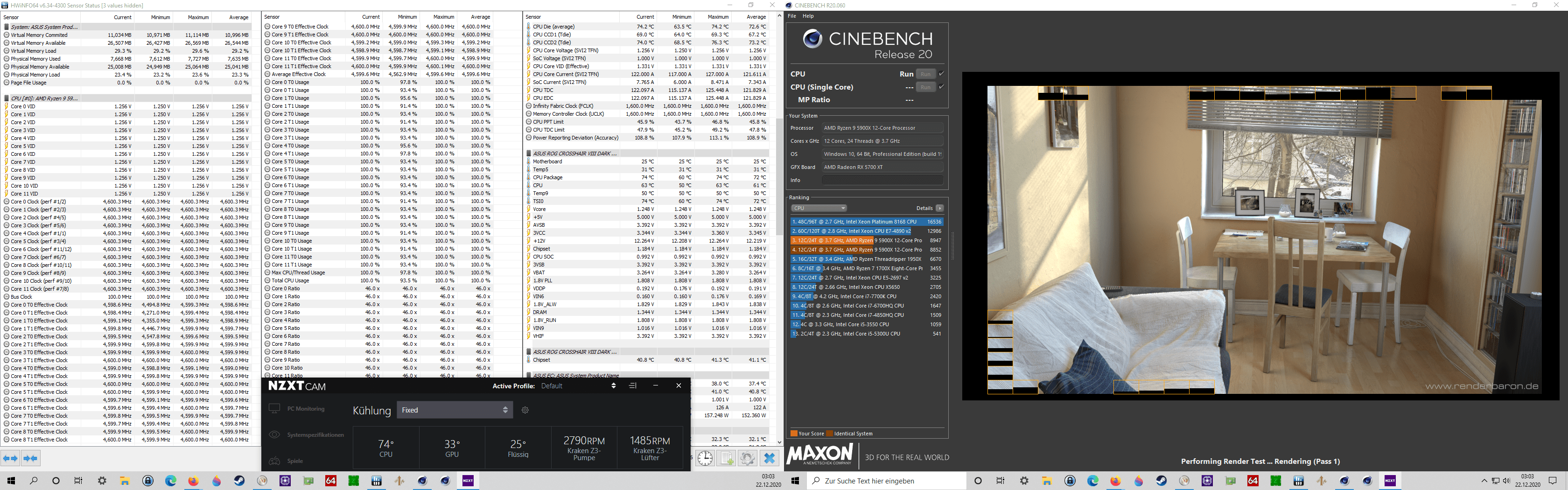Image resolution: width=1568 pixels, height=490 pixels.
Task: Show hidden tray icons with the chevron
Action: 1484,481
